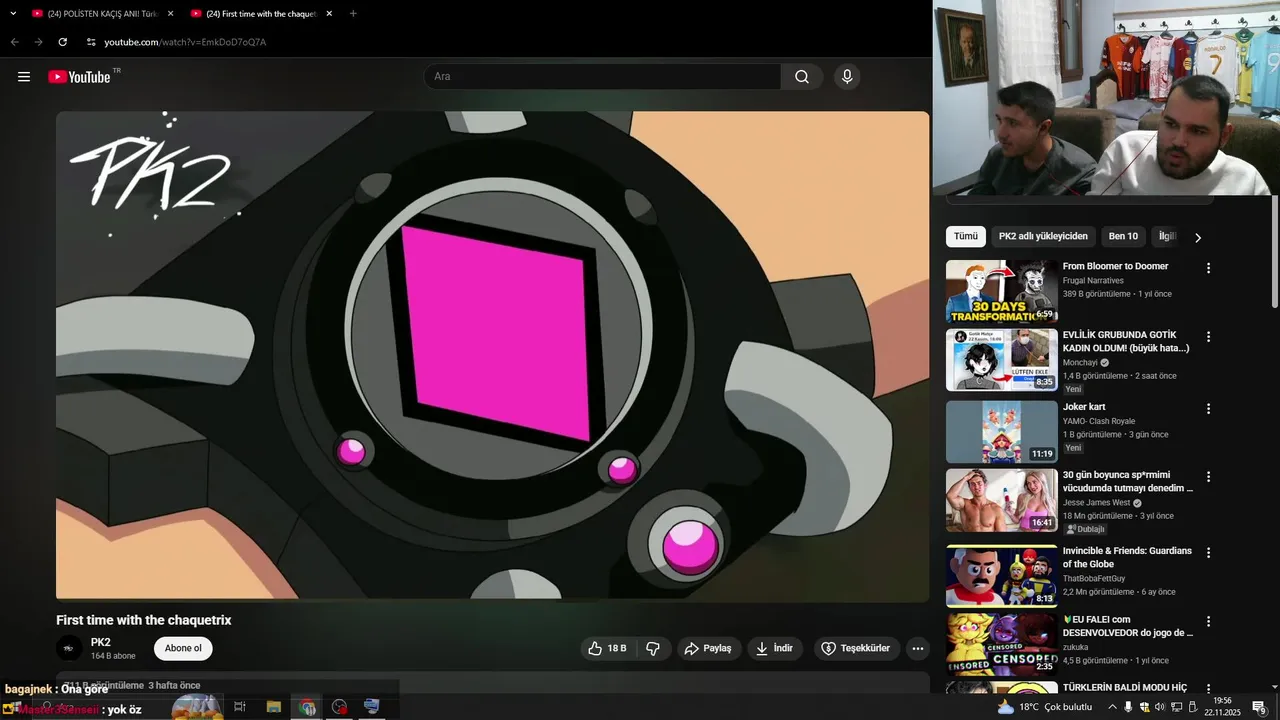Screen dimensions: 1280x720
Task: Click the search magnifier button
Action: (802, 77)
